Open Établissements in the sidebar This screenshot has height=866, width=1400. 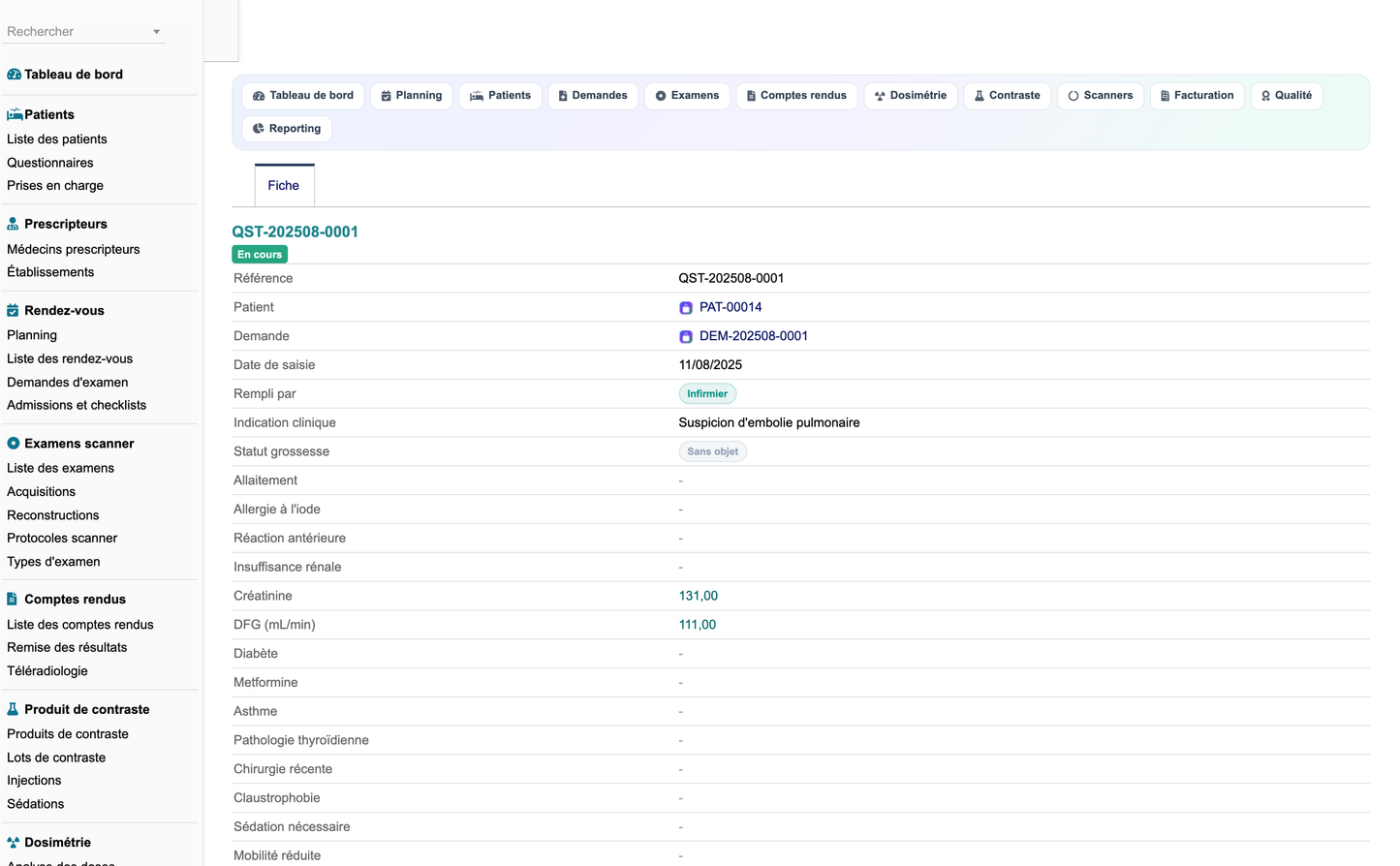[x=50, y=272]
